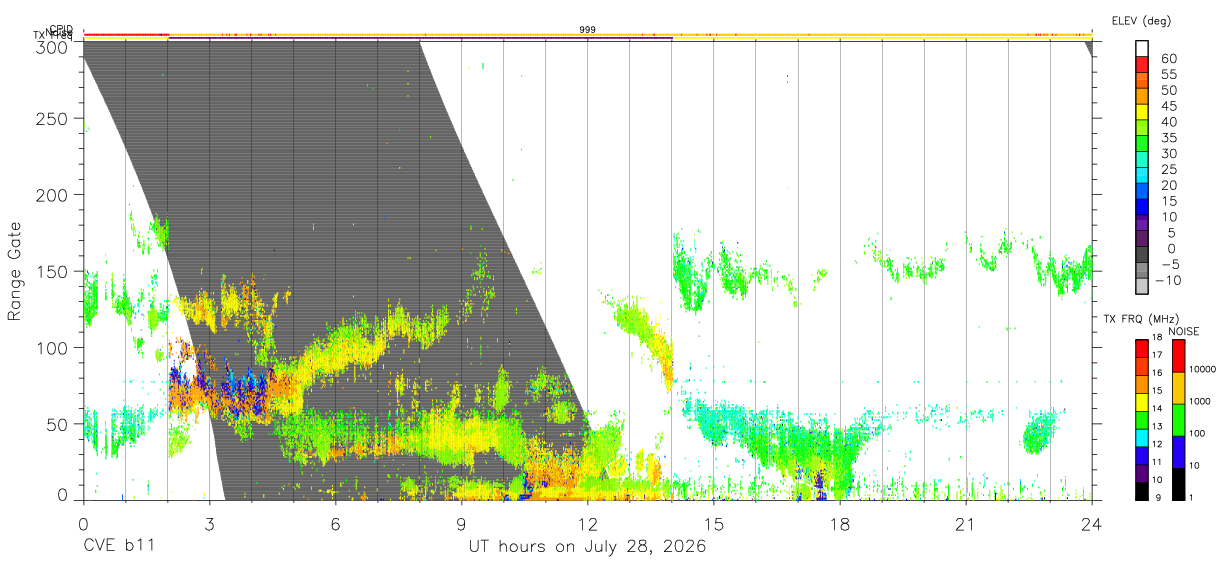The height and width of the screenshot is (567, 1228).
Task: Click the '6' tick on UT hours axis
Action: (335, 524)
